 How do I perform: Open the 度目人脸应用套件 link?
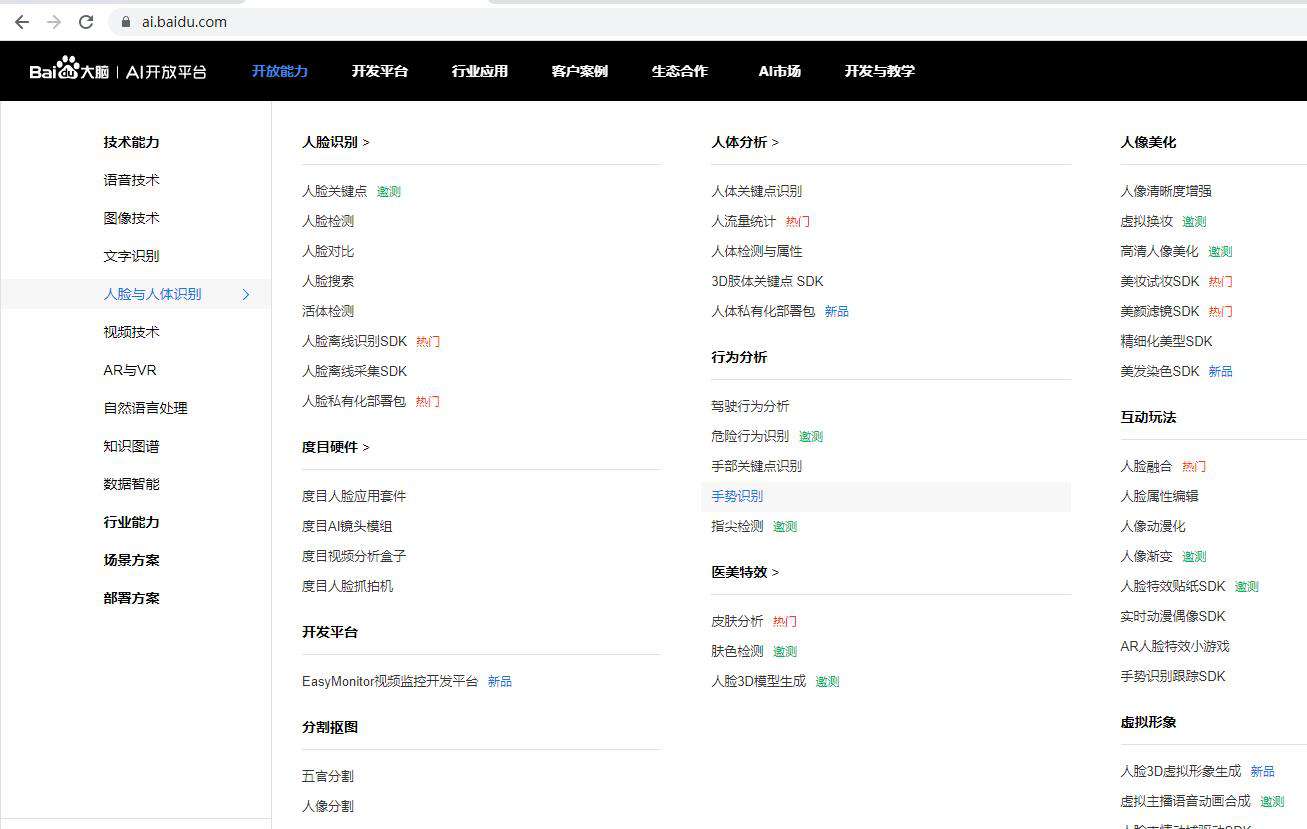[354, 496]
